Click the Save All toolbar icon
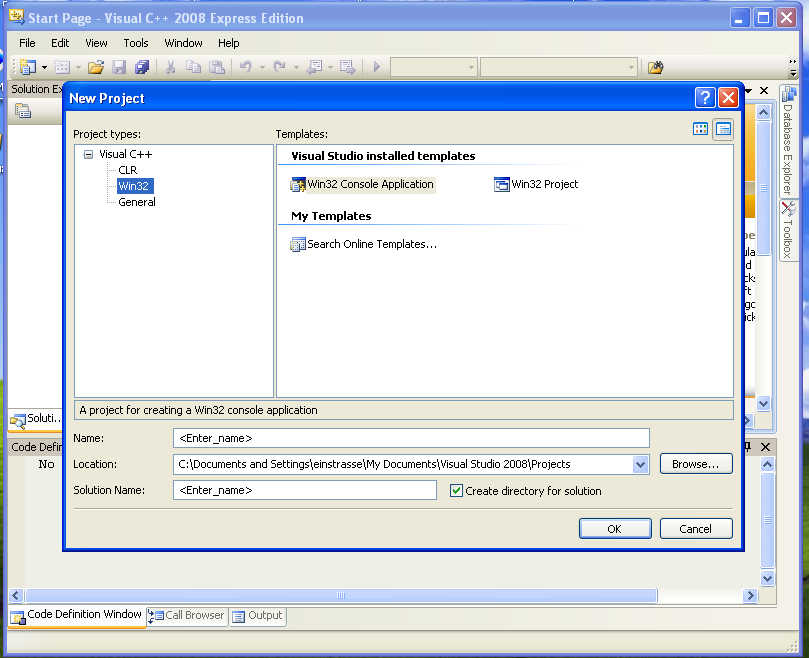Viewport: 809px width, 658px height. (142, 67)
